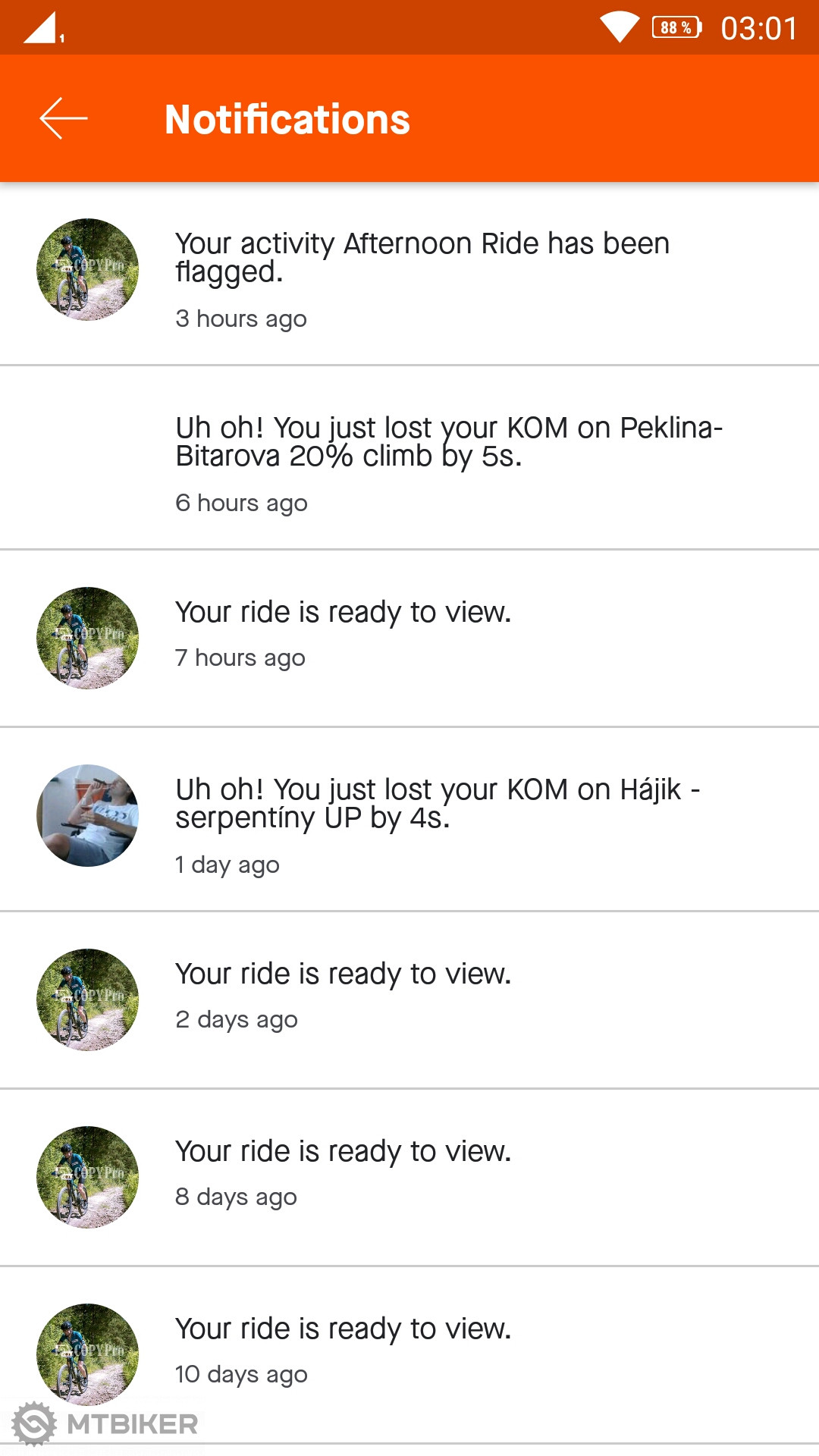
Task: Tap avatar next to 10 days ago ride
Action: tap(87, 1354)
